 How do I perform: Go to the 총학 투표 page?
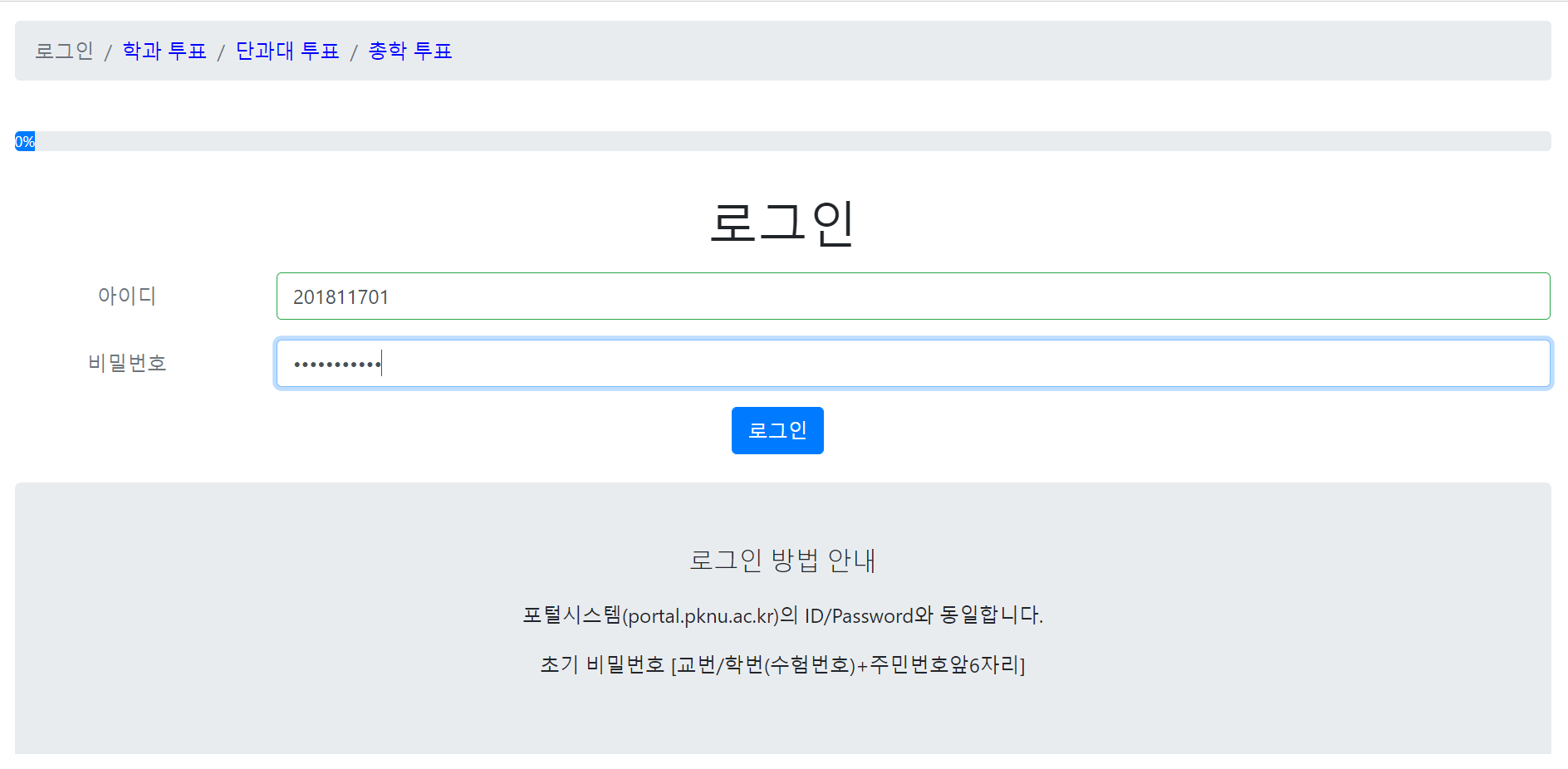(x=409, y=51)
